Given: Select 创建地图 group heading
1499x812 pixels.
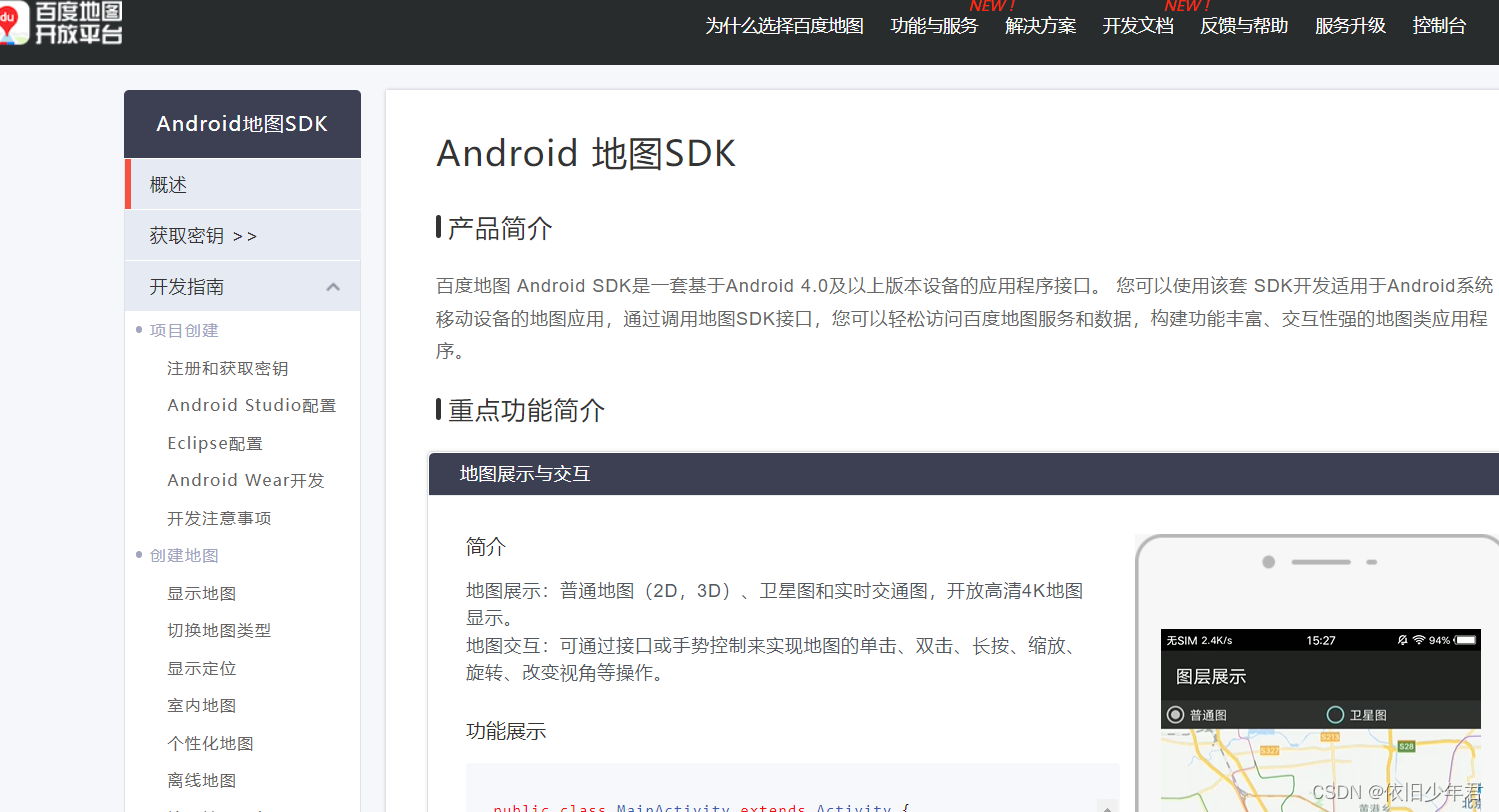Looking at the screenshot, I should (184, 555).
